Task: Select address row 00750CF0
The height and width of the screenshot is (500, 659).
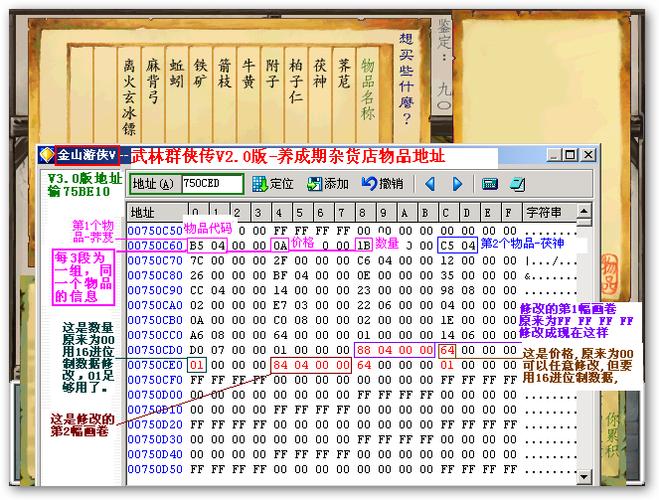Action: (x=155, y=380)
